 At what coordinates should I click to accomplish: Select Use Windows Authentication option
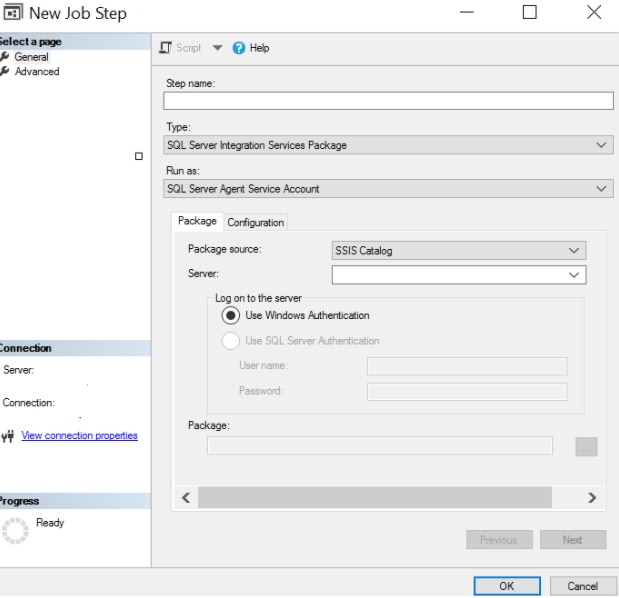click(x=232, y=316)
